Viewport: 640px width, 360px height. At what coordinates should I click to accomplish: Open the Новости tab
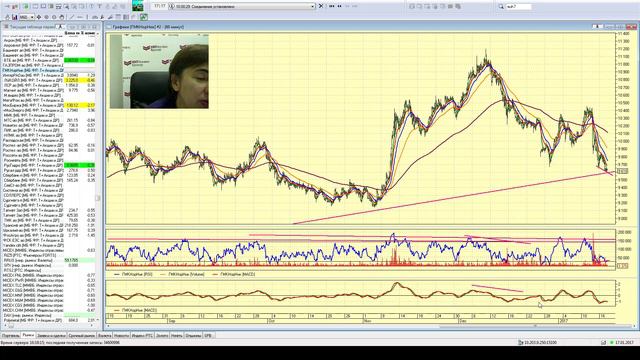[x=121, y=336]
